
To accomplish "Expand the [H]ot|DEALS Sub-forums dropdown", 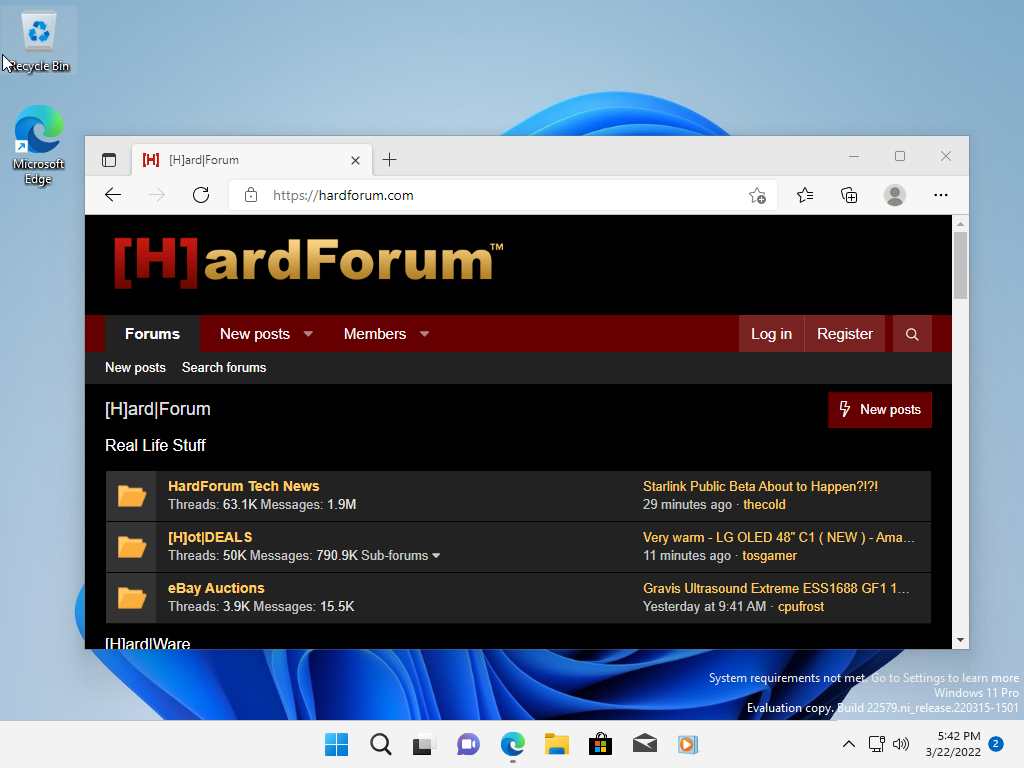I will pyautogui.click(x=400, y=556).
